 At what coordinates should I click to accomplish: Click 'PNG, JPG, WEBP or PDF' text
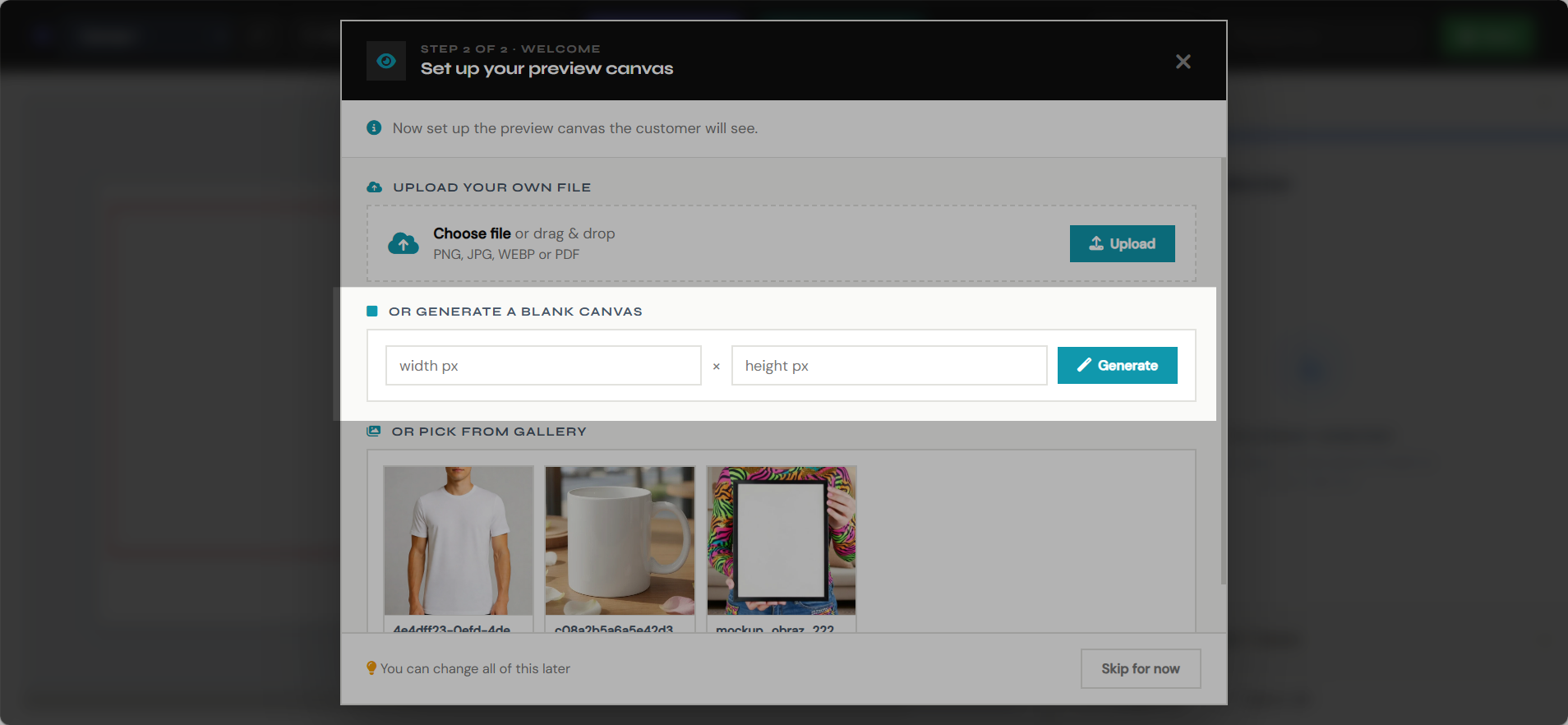506,255
